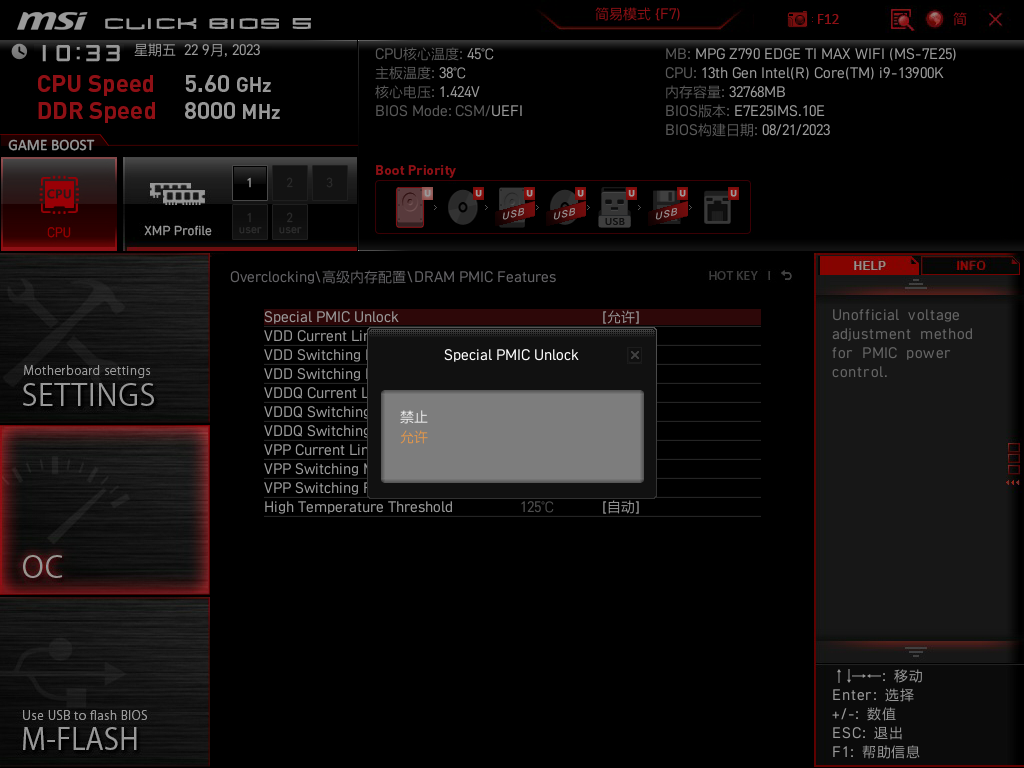Click the date 22 9月, 2023
The width and height of the screenshot is (1024, 768).
[222, 50]
